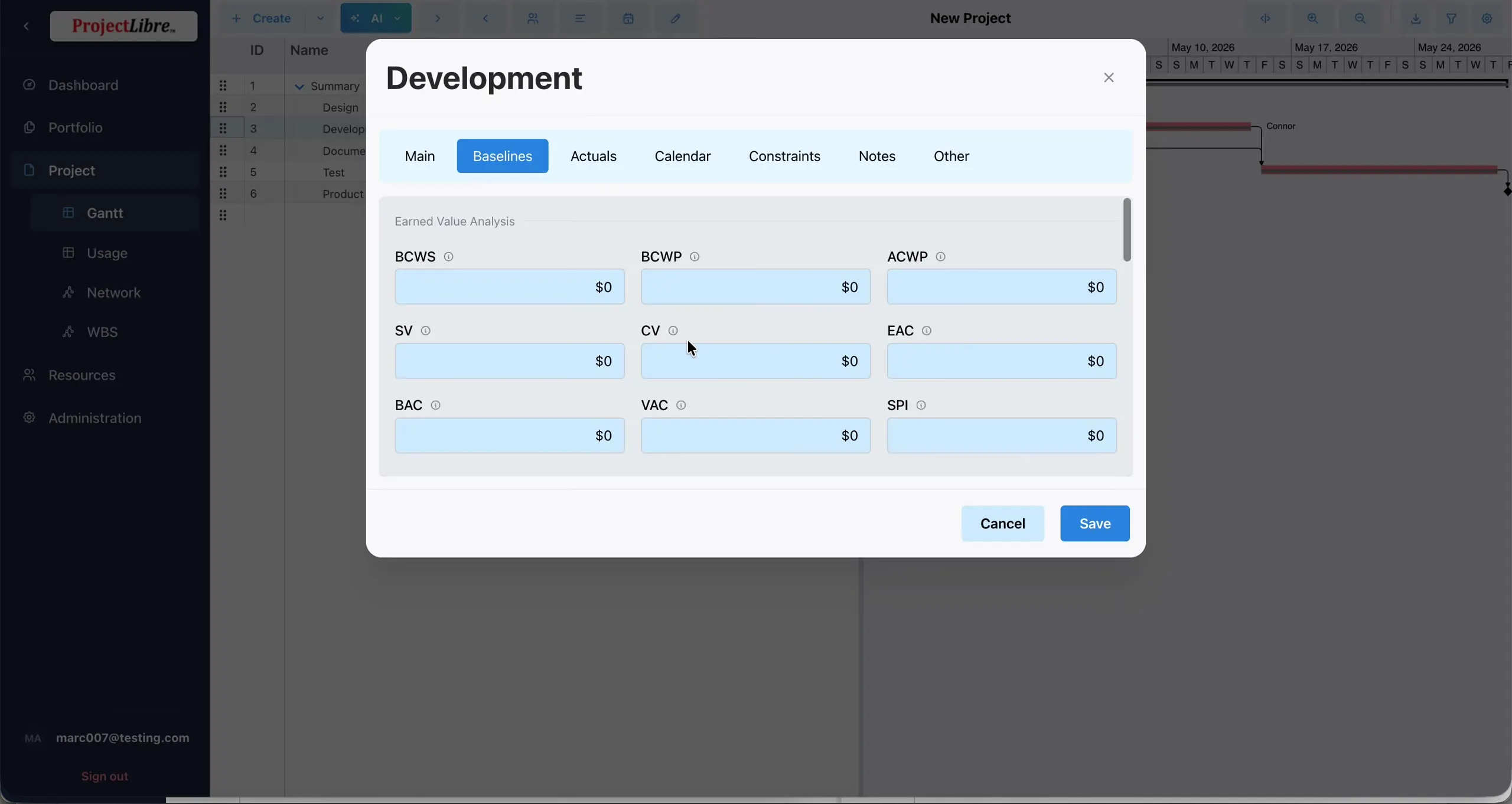Open the Calendar tab
Screen dimensions: 1512x804
pyautogui.click(x=683, y=156)
